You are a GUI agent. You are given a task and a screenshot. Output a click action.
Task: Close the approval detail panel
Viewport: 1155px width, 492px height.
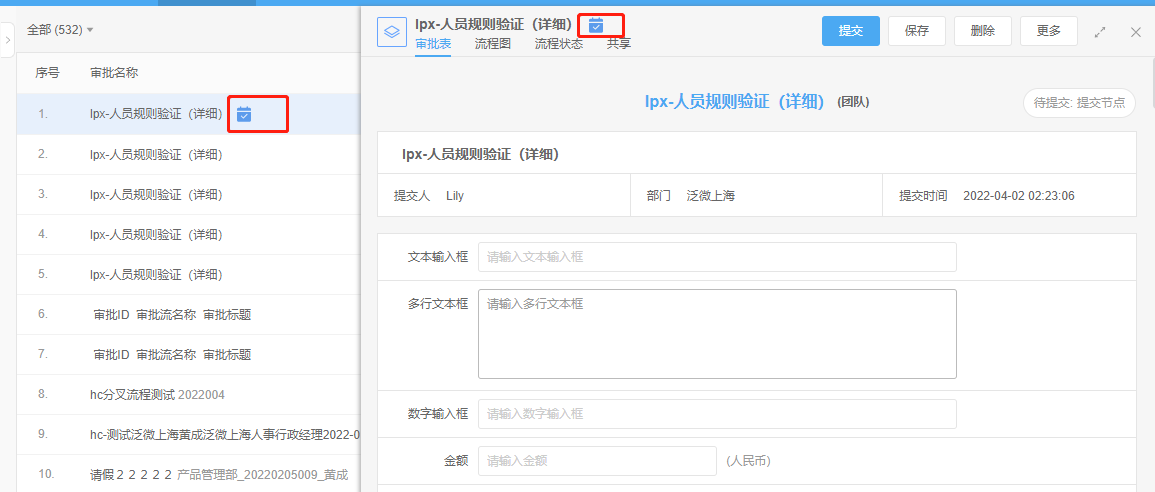tap(1136, 32)
